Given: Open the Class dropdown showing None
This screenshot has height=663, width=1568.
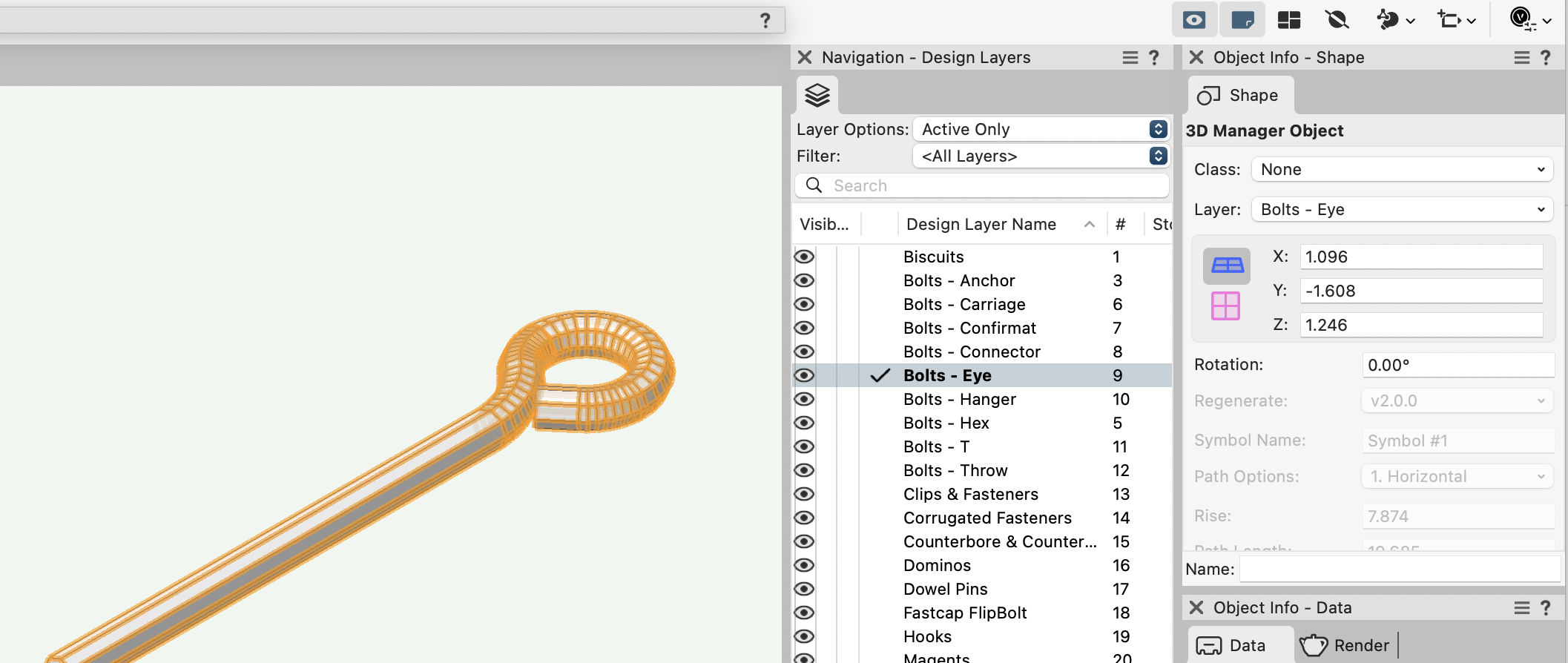Looking at the screenshot, I should tap(1402, 169).
